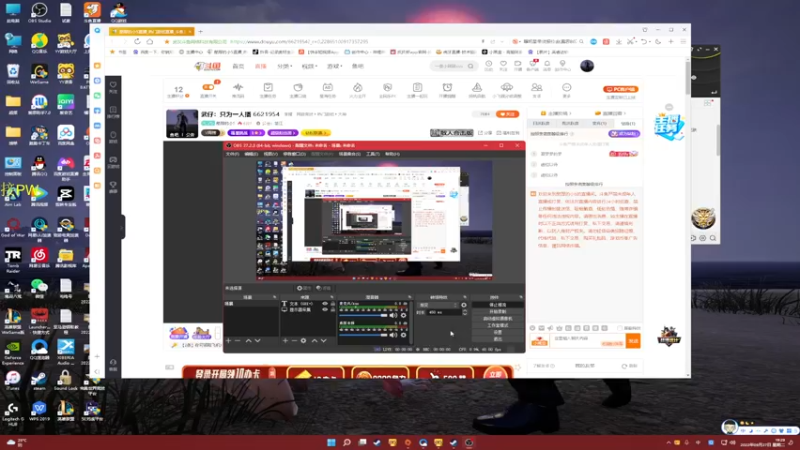The width and height of the screenshot is (800, 450).
Task: Click the stop streaming button in OBS controls
Action: coord(497,305)
